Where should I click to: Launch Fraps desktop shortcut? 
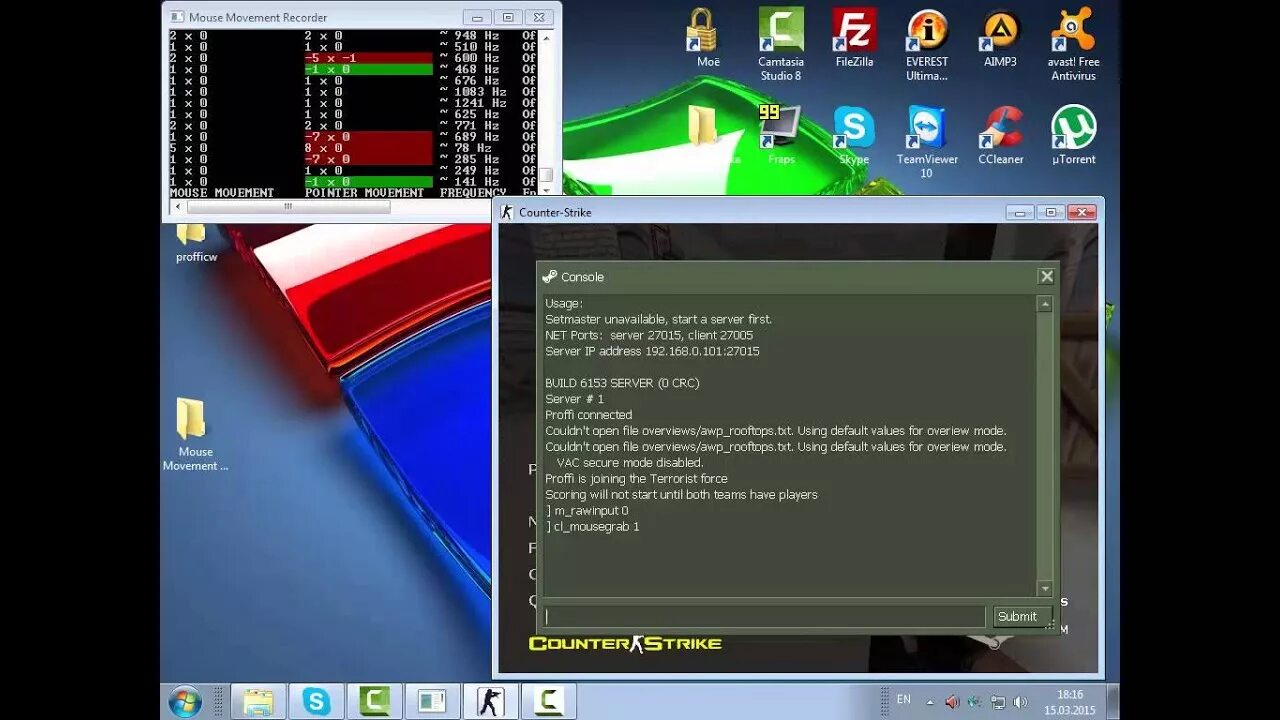tap(781, 134)
